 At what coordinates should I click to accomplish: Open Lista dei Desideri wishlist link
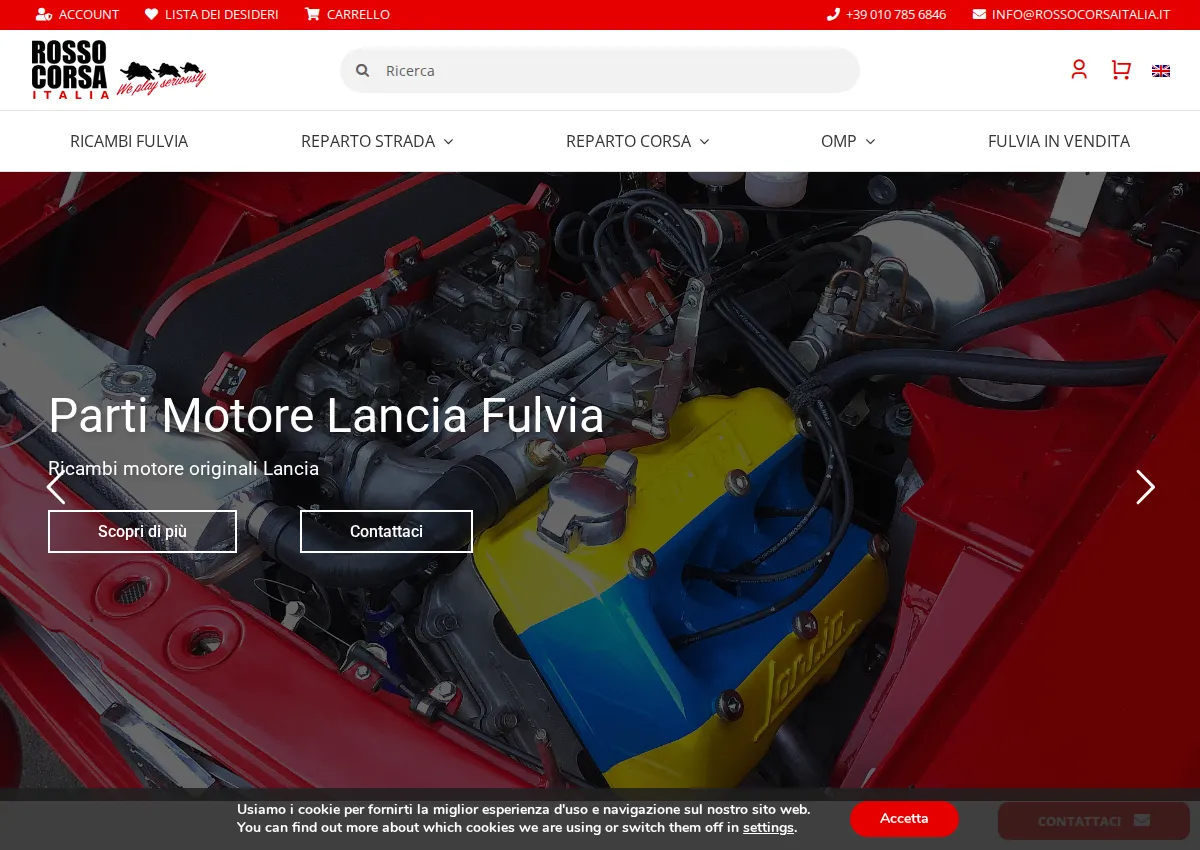click(211, 14)
